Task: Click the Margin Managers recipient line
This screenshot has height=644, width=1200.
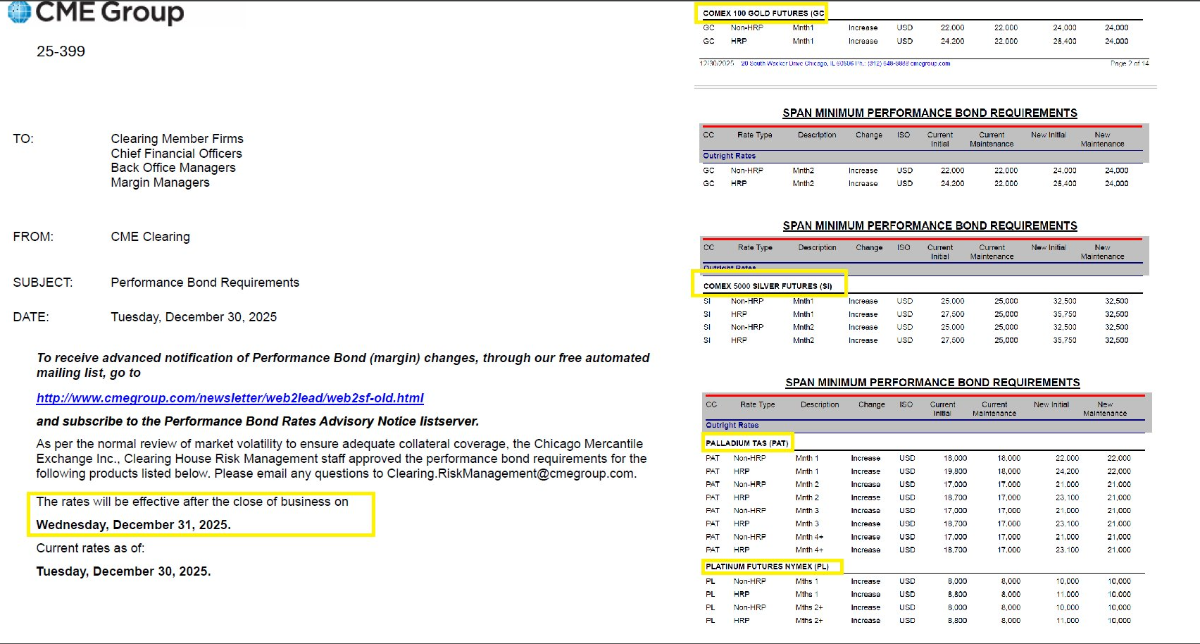Action: pos(160,183)
